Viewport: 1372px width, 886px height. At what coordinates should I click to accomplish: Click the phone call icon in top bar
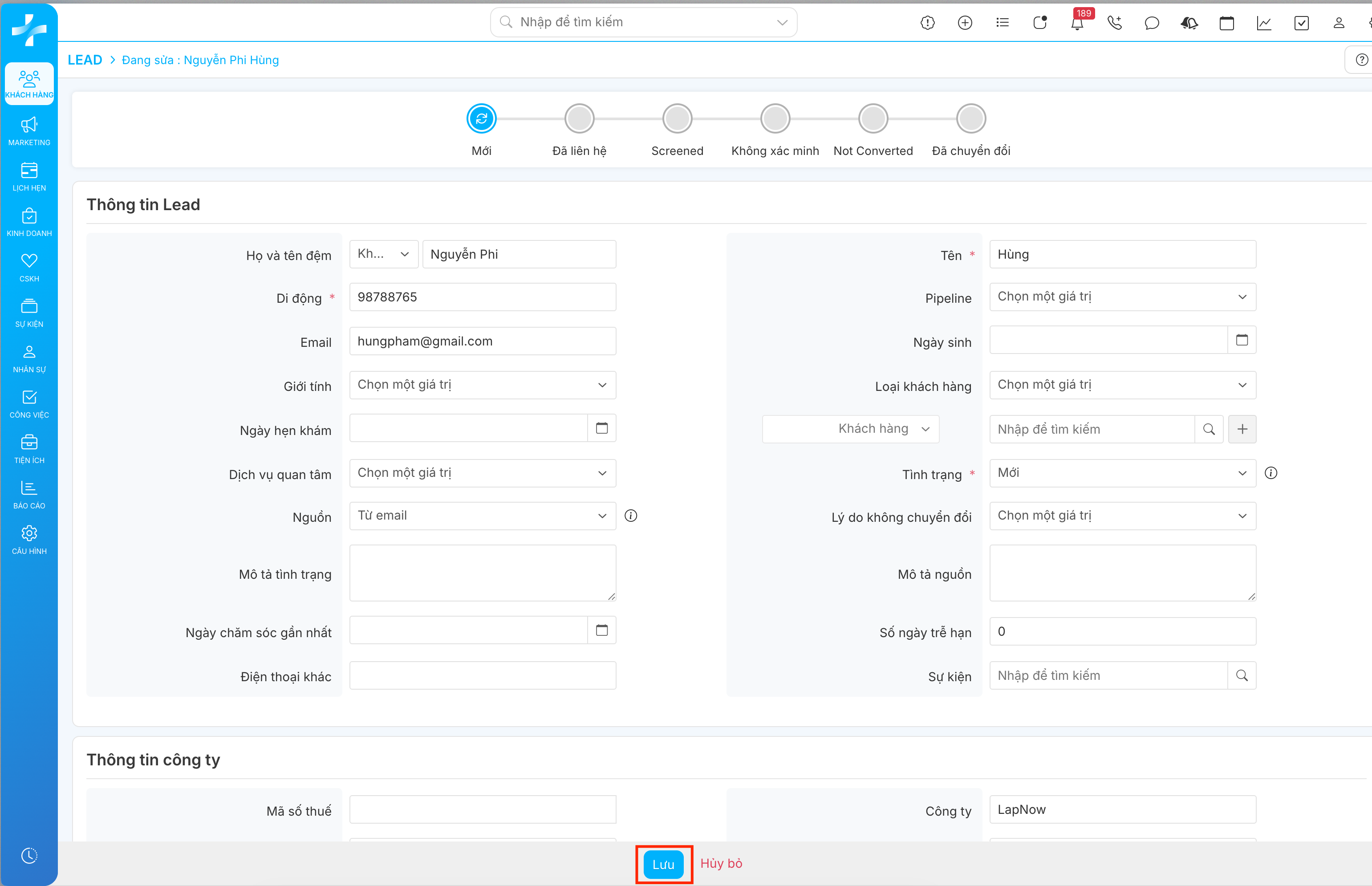[x=1114, y=23]
